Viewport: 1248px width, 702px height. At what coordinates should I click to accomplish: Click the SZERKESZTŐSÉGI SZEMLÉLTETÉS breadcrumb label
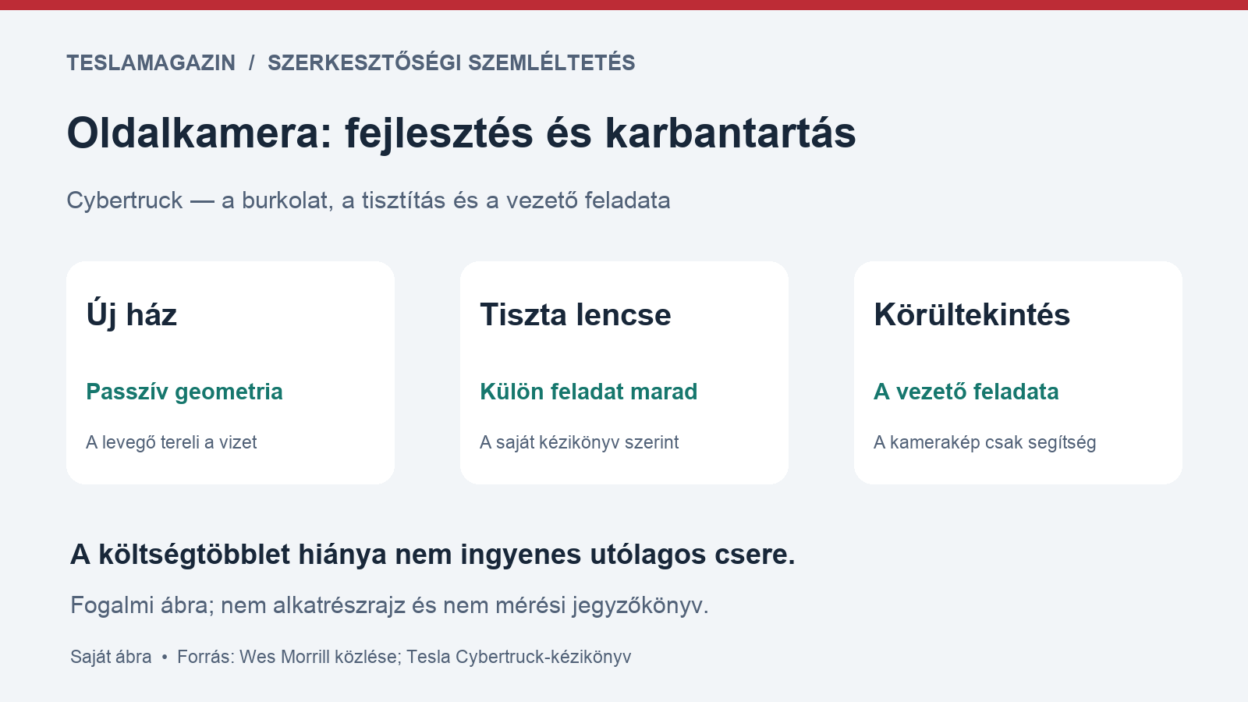[x=451, y=63]
